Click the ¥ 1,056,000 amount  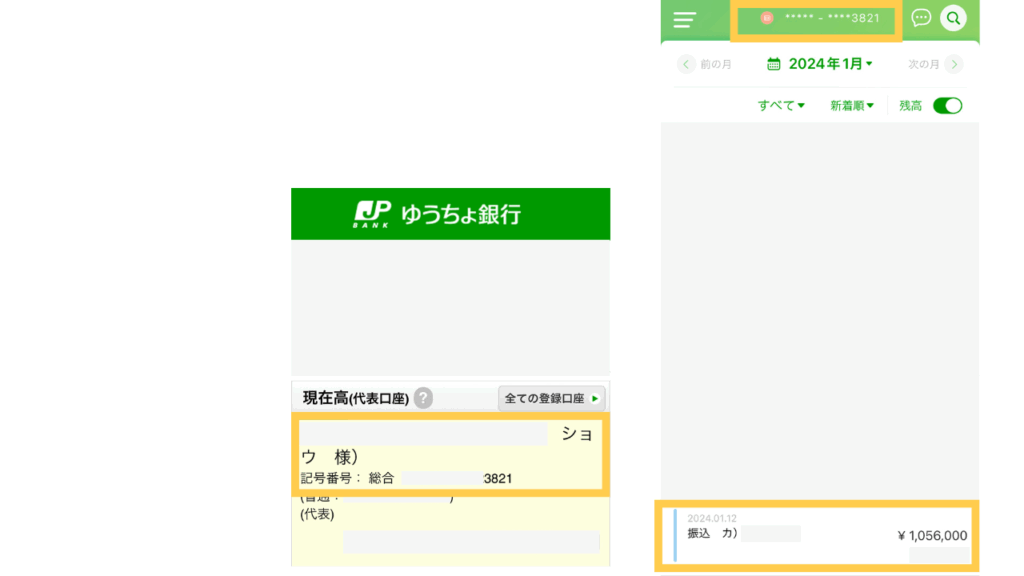click(932, 536)
